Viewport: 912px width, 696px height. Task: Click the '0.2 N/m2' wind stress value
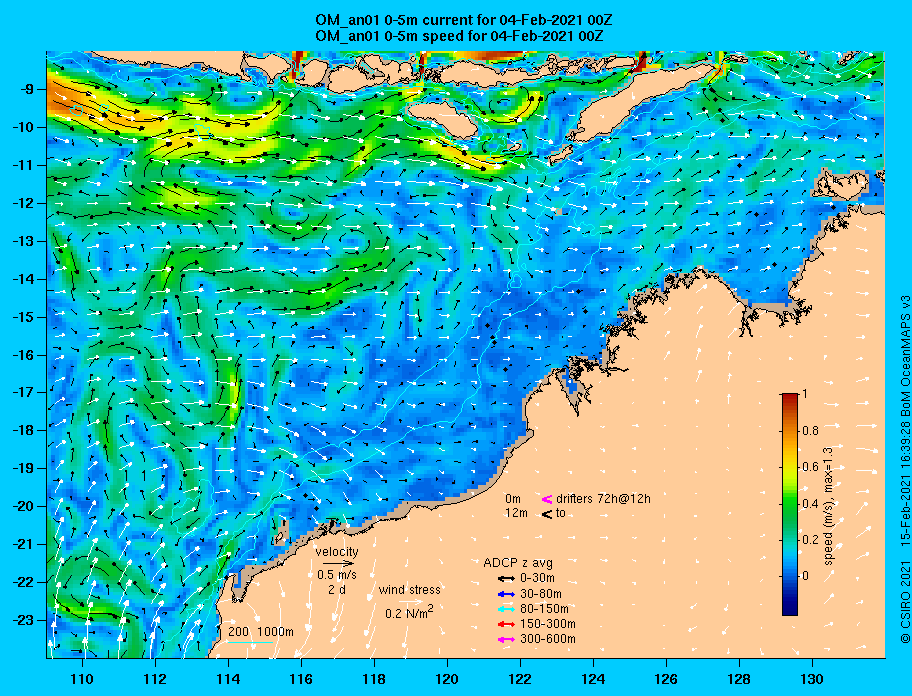(409, 612)
